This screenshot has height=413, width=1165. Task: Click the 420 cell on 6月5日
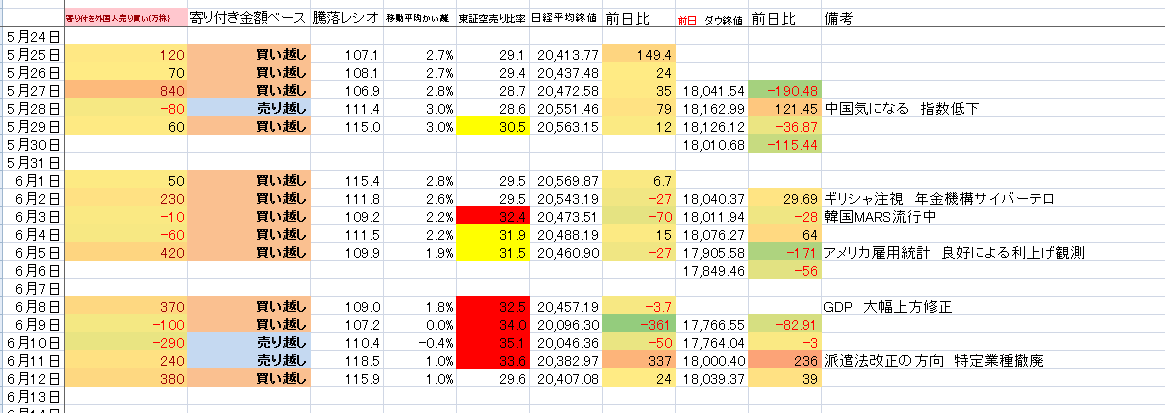click(126, 252)
